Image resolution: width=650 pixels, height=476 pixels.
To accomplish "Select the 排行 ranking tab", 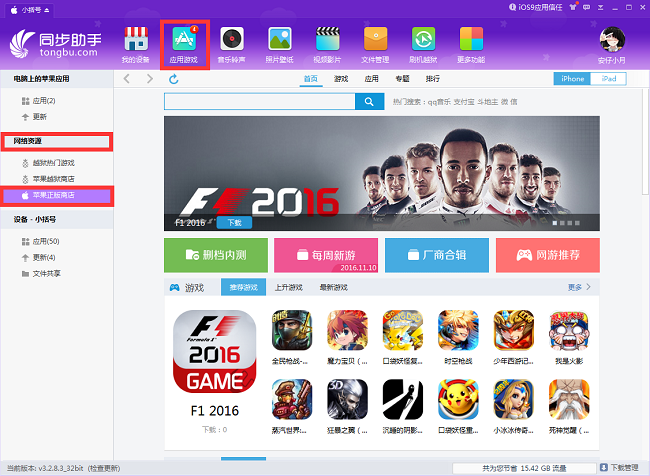I will tap(432, 79).
